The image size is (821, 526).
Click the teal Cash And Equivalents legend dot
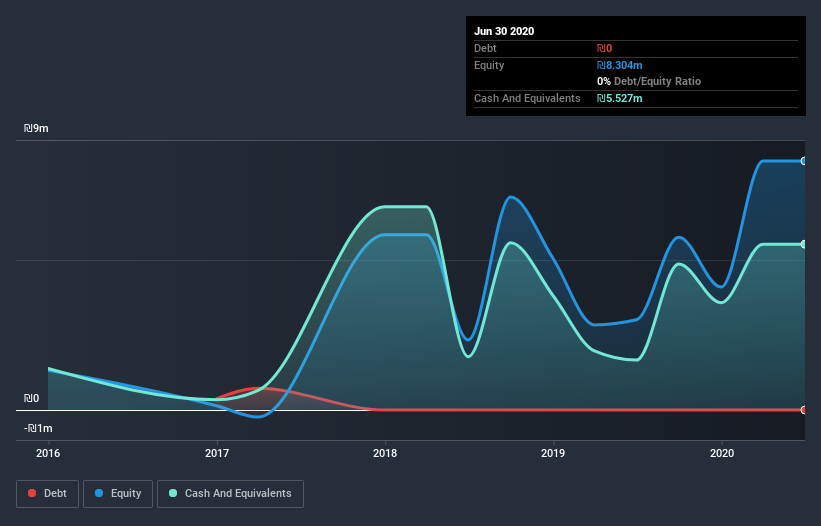[173, 493]
